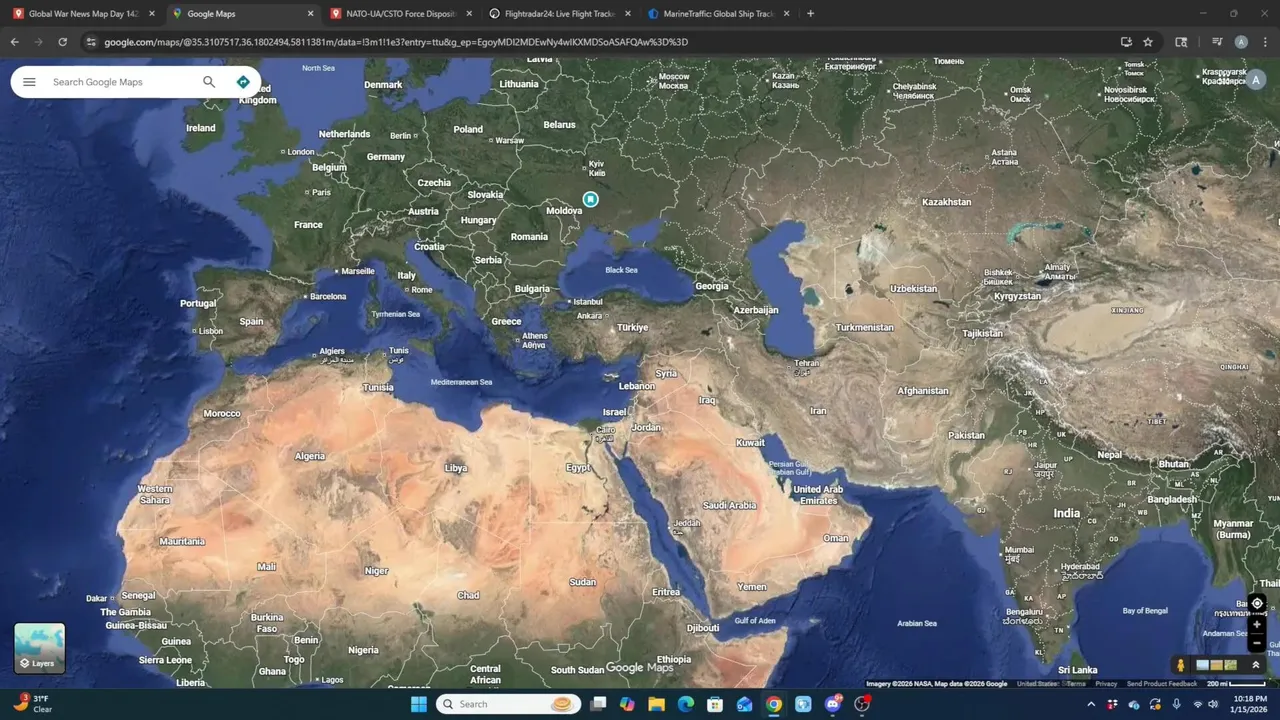
Task: Open the media controls icon
Action: [x=1217, y=42]
